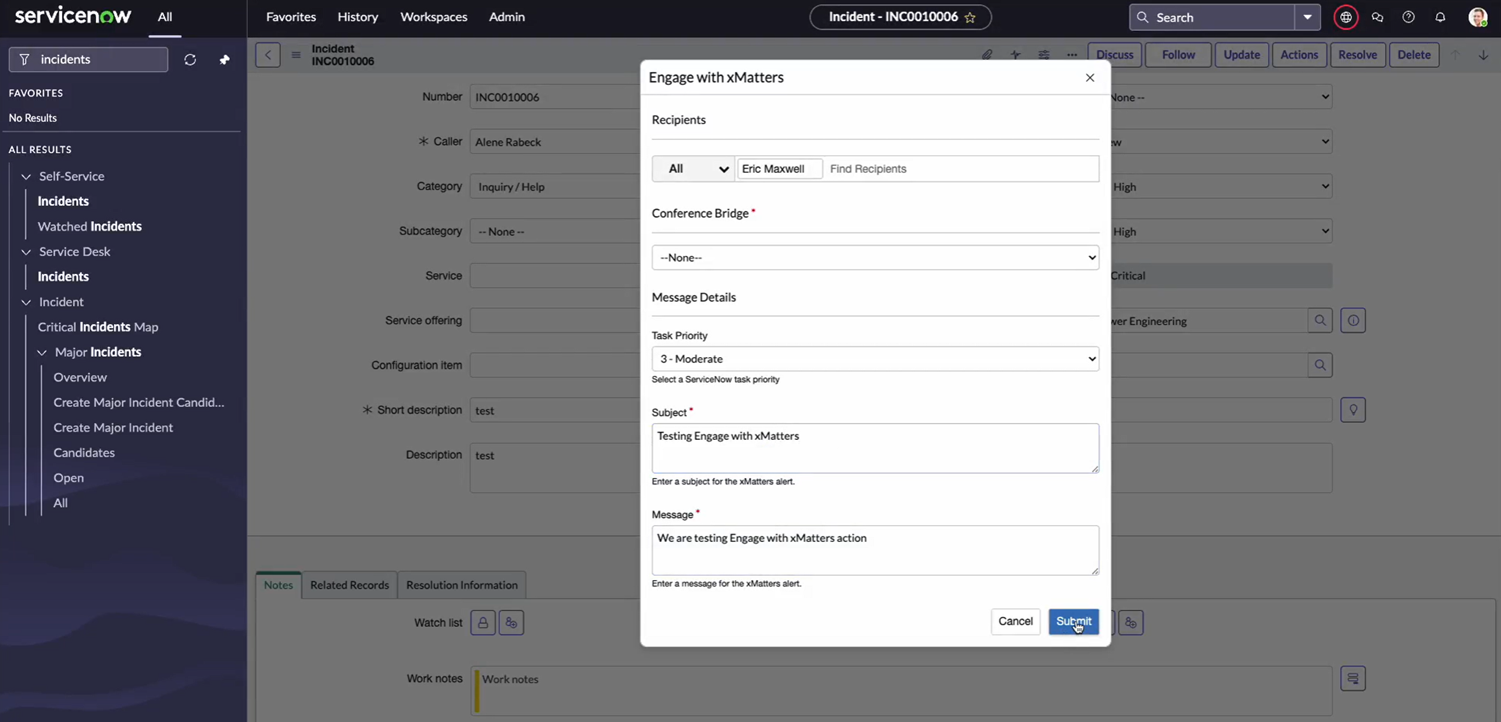Click the Subject text area
The width and height of the screenshot is (1501, 722).
(x=875, y=448)
